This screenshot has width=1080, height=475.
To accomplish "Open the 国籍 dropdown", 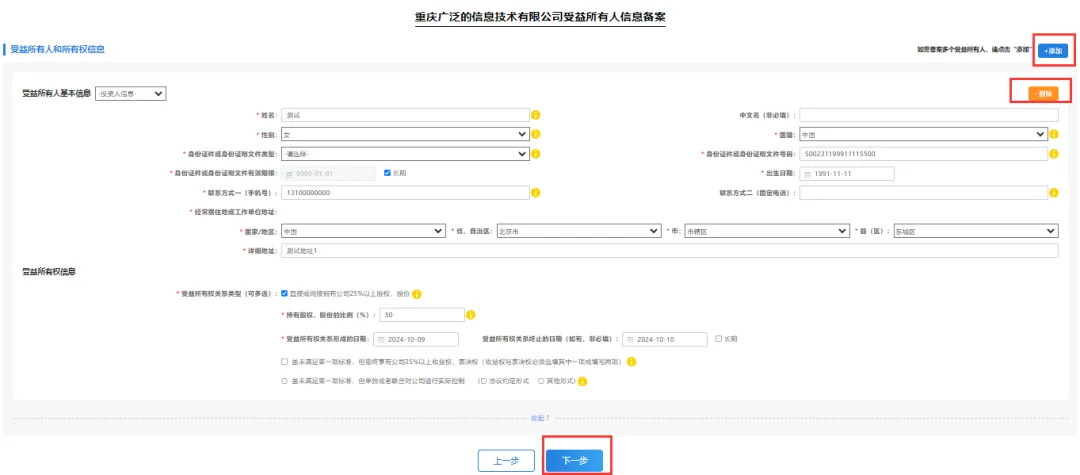I will pos(923,134).
